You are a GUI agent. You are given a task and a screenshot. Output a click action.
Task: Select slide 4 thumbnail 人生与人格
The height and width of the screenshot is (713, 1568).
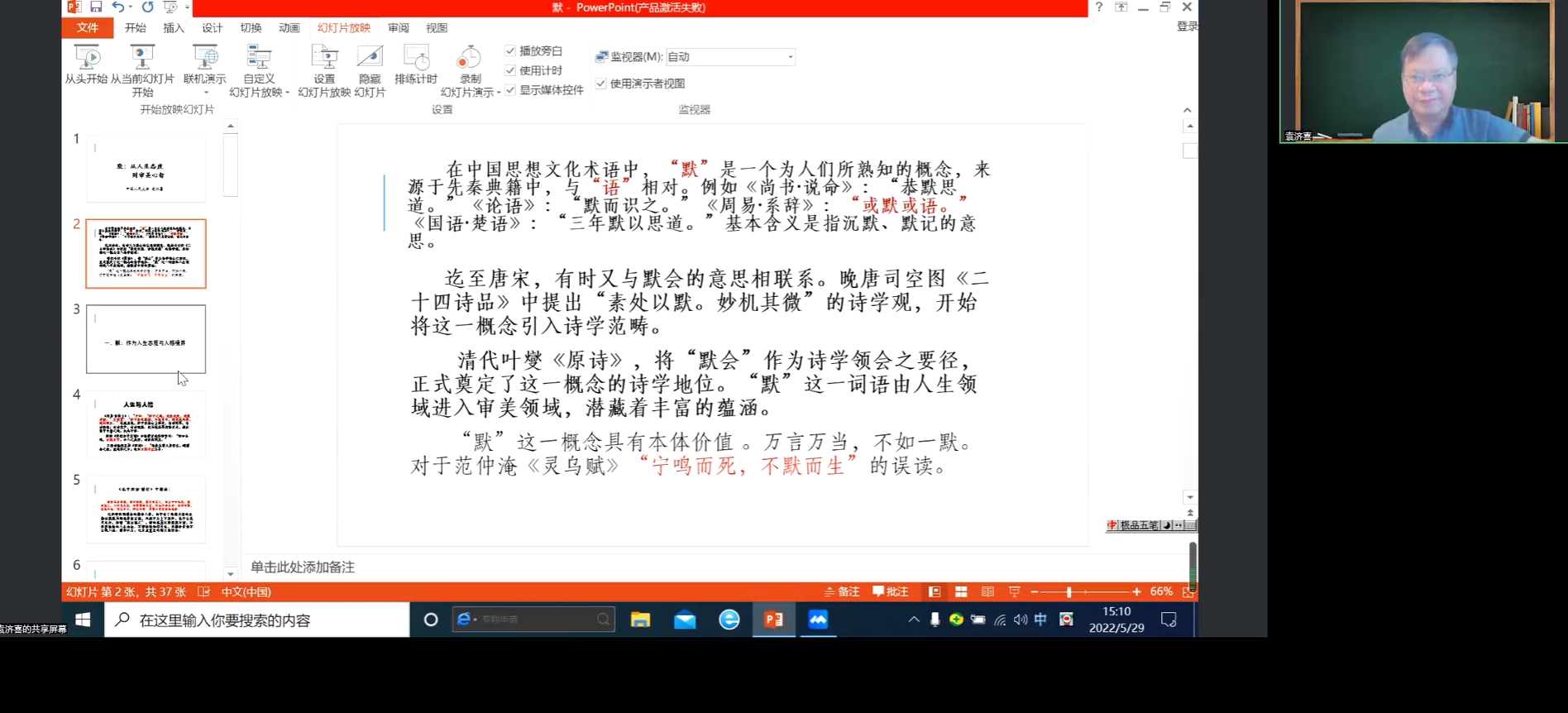click(x=146, y=424)
